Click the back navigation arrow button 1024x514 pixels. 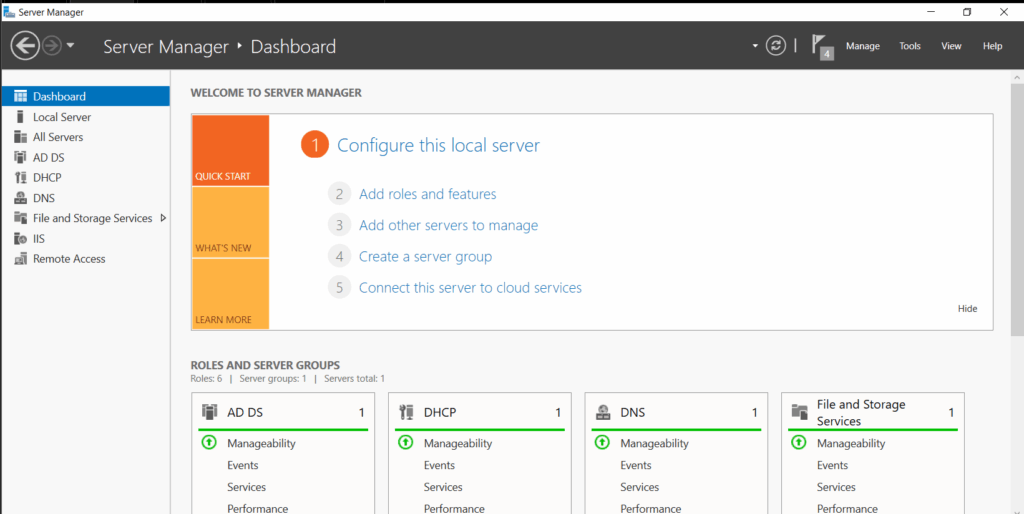point(25,46)
